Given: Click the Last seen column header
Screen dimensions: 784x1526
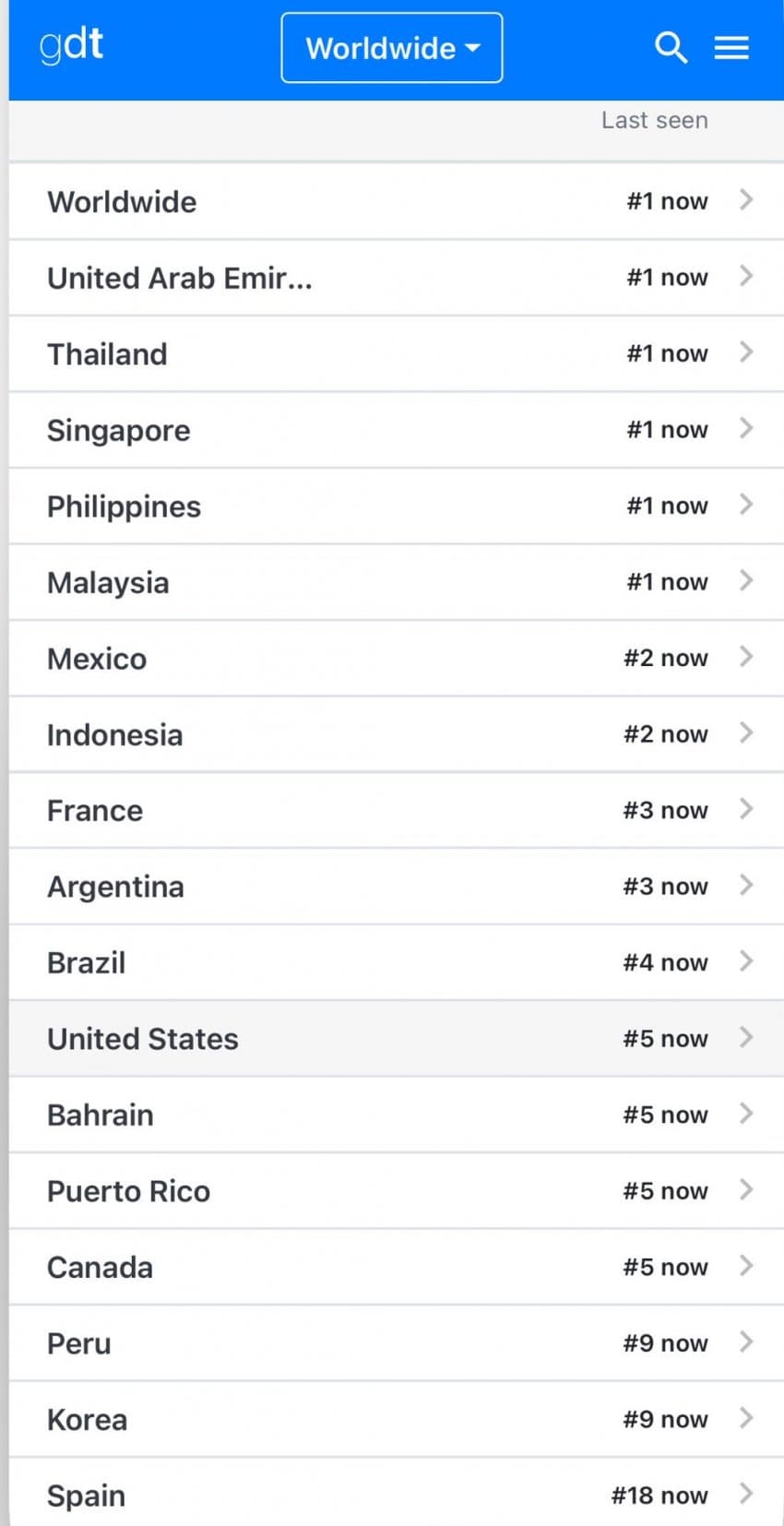Looking at the screenshot, I should coord(654,120).
